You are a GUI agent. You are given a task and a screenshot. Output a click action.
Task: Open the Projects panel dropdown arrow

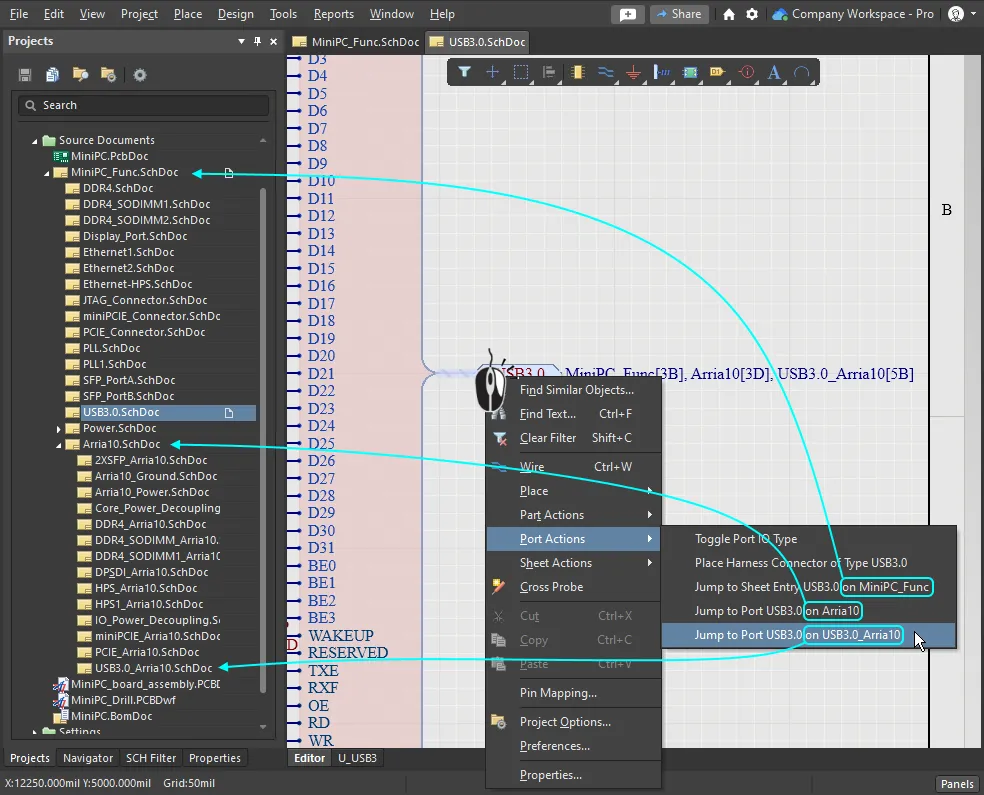(x=242, y=41)
